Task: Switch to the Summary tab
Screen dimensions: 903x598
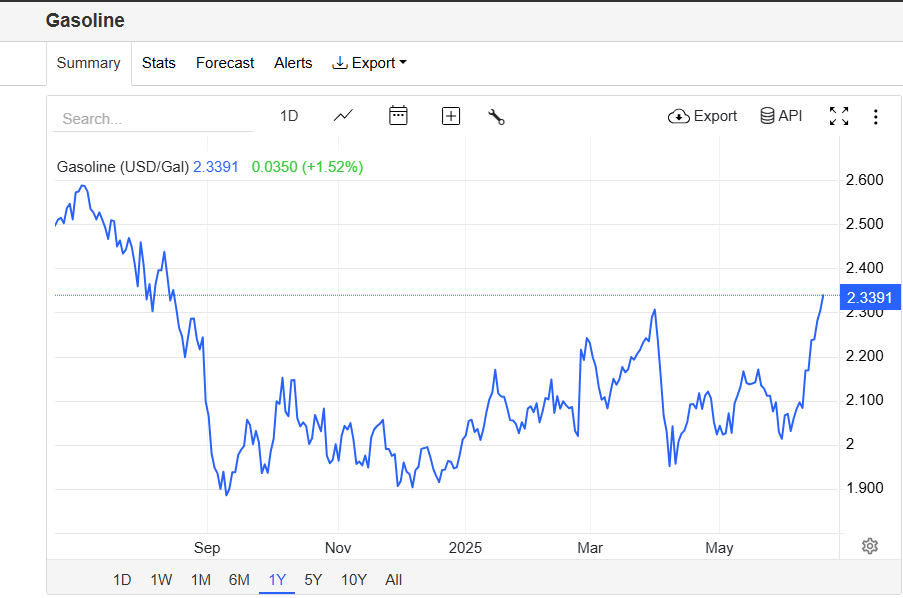Action: pos(89,63)
